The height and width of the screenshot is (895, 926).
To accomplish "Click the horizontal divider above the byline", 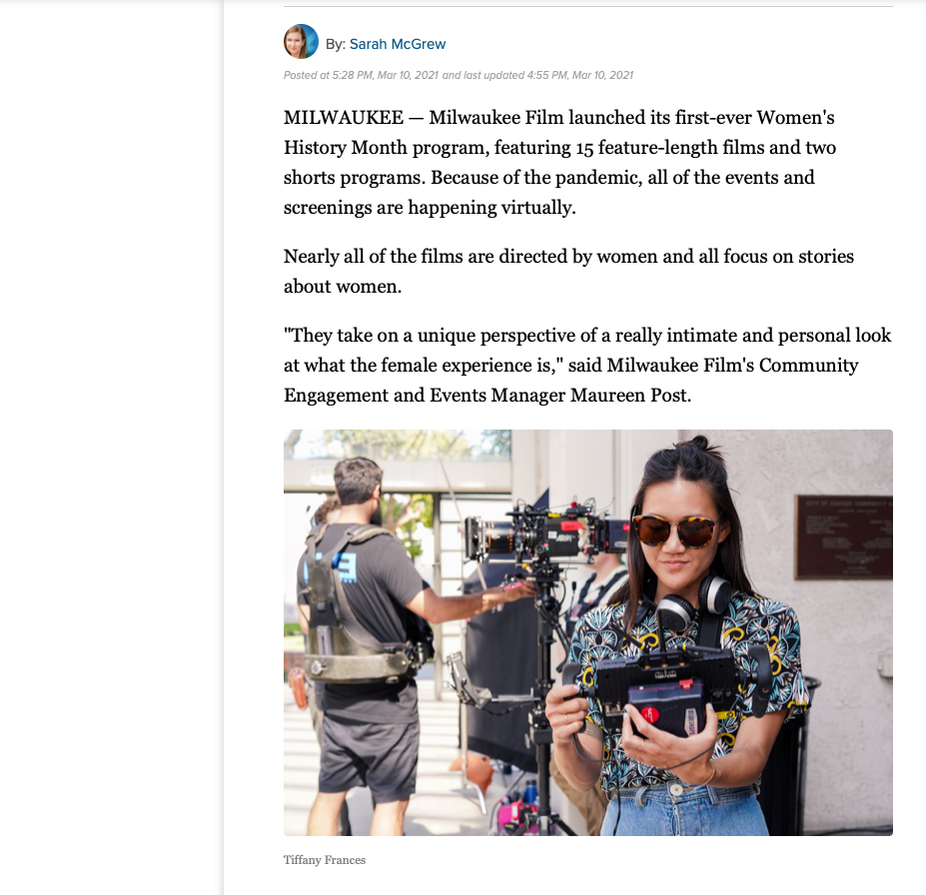I will coord(588,6).
